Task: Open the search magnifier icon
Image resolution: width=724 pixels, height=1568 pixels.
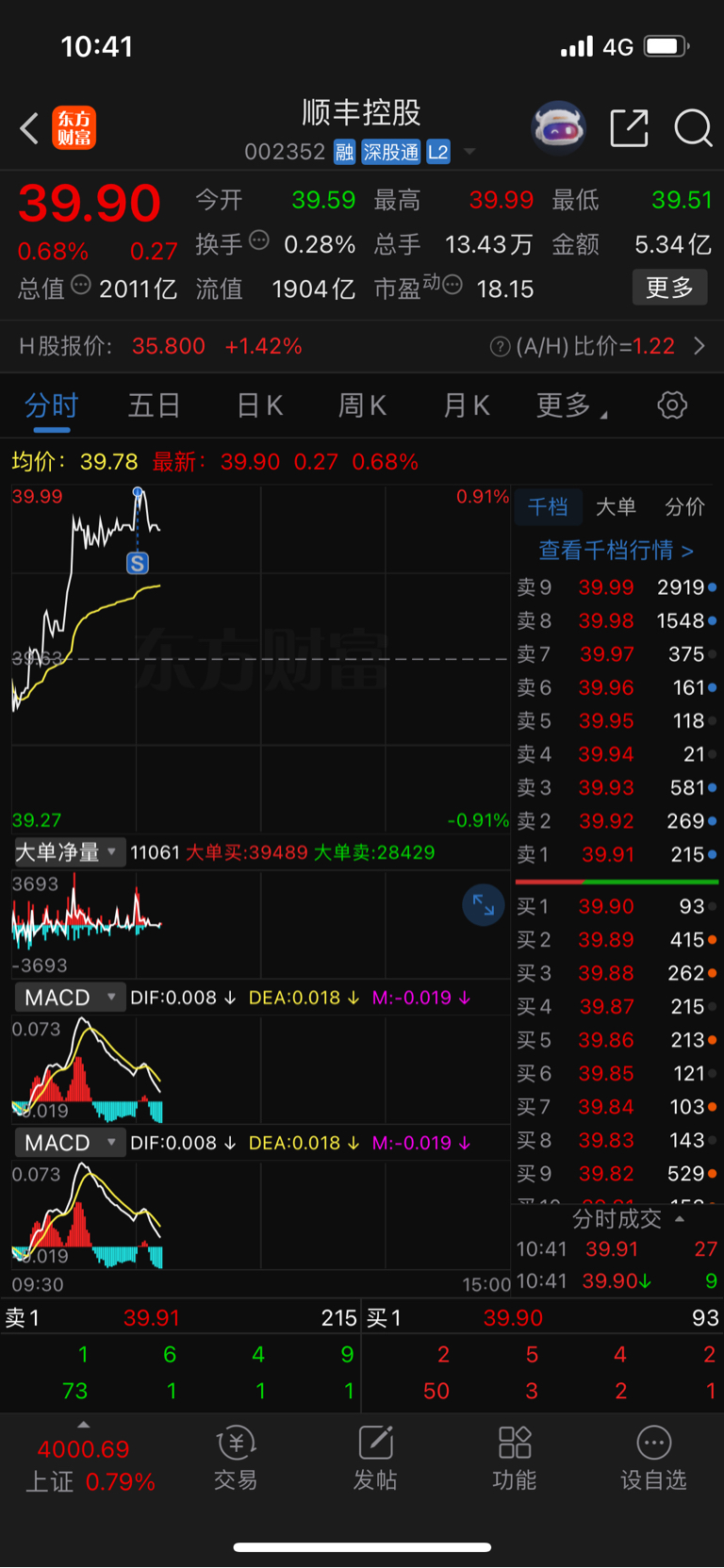Action: pos(693,128)
